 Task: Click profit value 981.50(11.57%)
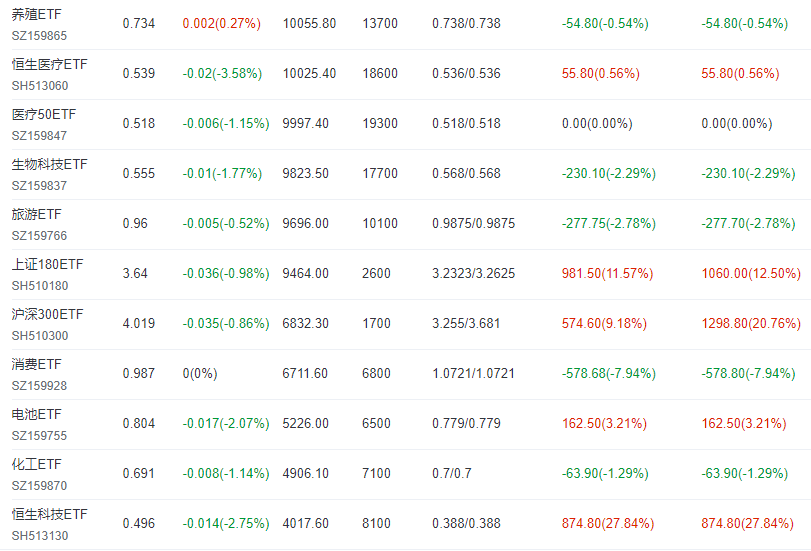(x=608, y=273)
